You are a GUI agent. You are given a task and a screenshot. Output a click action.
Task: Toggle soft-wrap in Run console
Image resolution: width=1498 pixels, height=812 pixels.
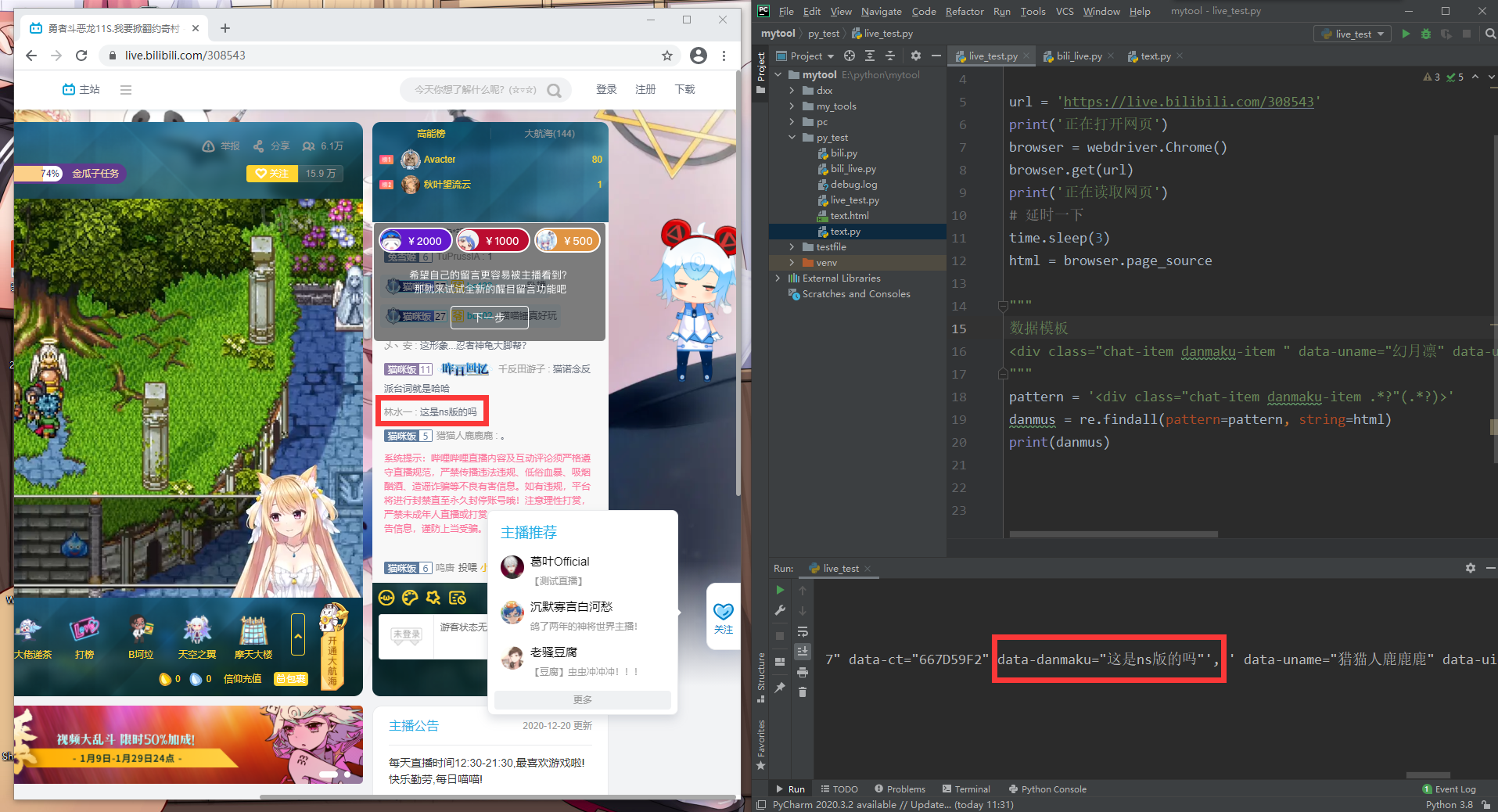pos(803,631)
